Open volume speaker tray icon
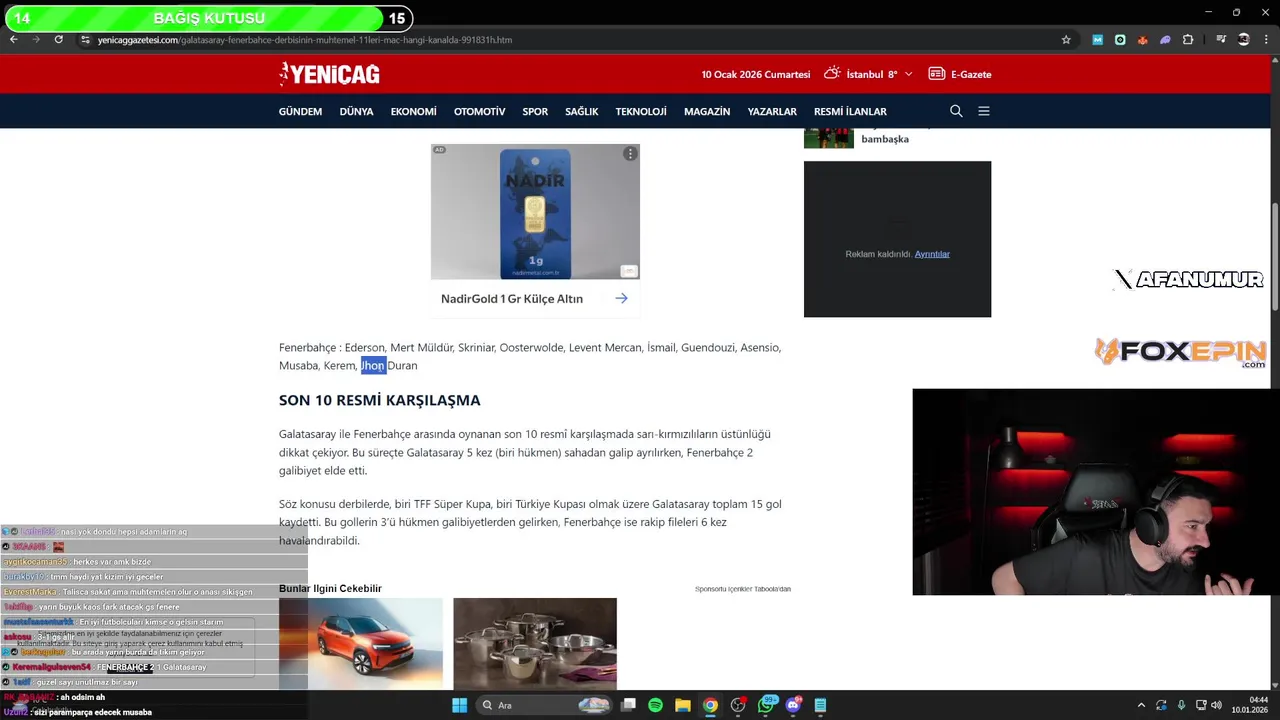 tap(1216, 705)
